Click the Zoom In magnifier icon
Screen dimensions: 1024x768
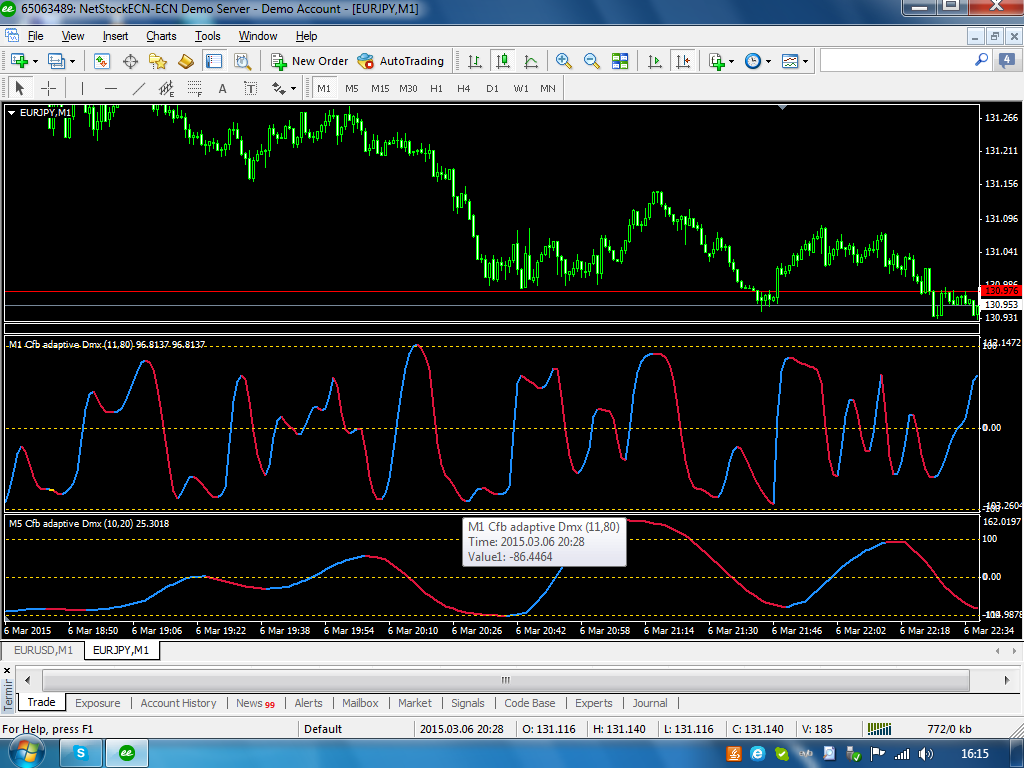[x=564, y=61]
